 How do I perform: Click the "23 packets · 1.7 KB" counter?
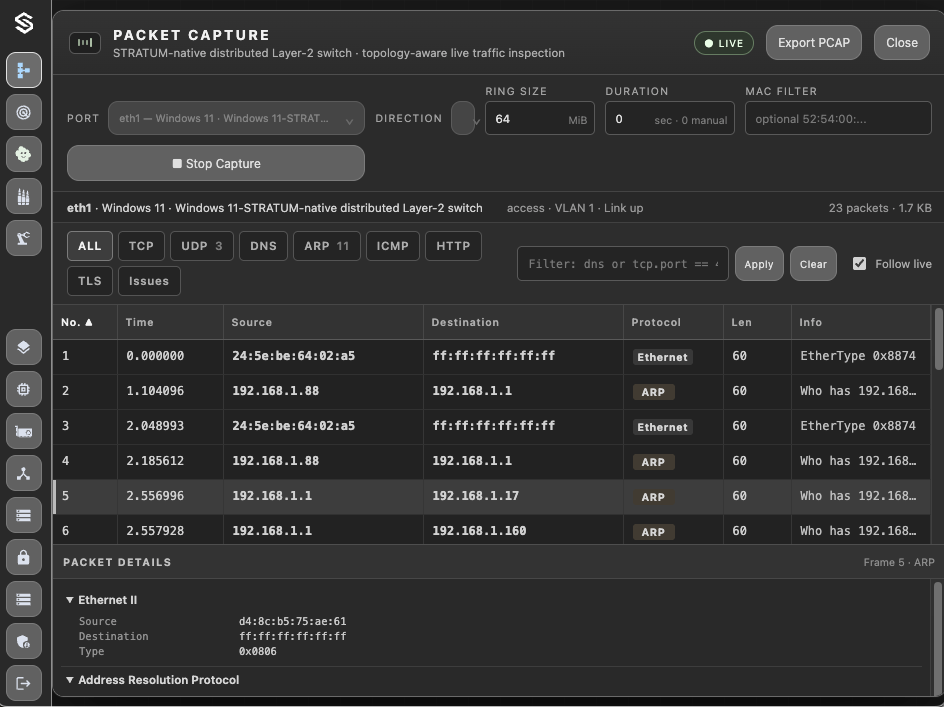point(880,208)
